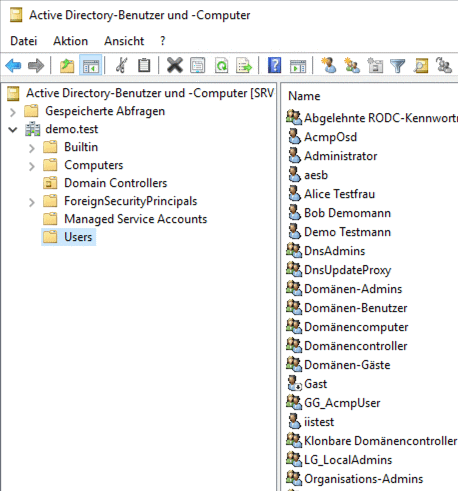Click the add-to-group toolbar icon
This screenshot has width=458, height=491.
coord(444,65)
